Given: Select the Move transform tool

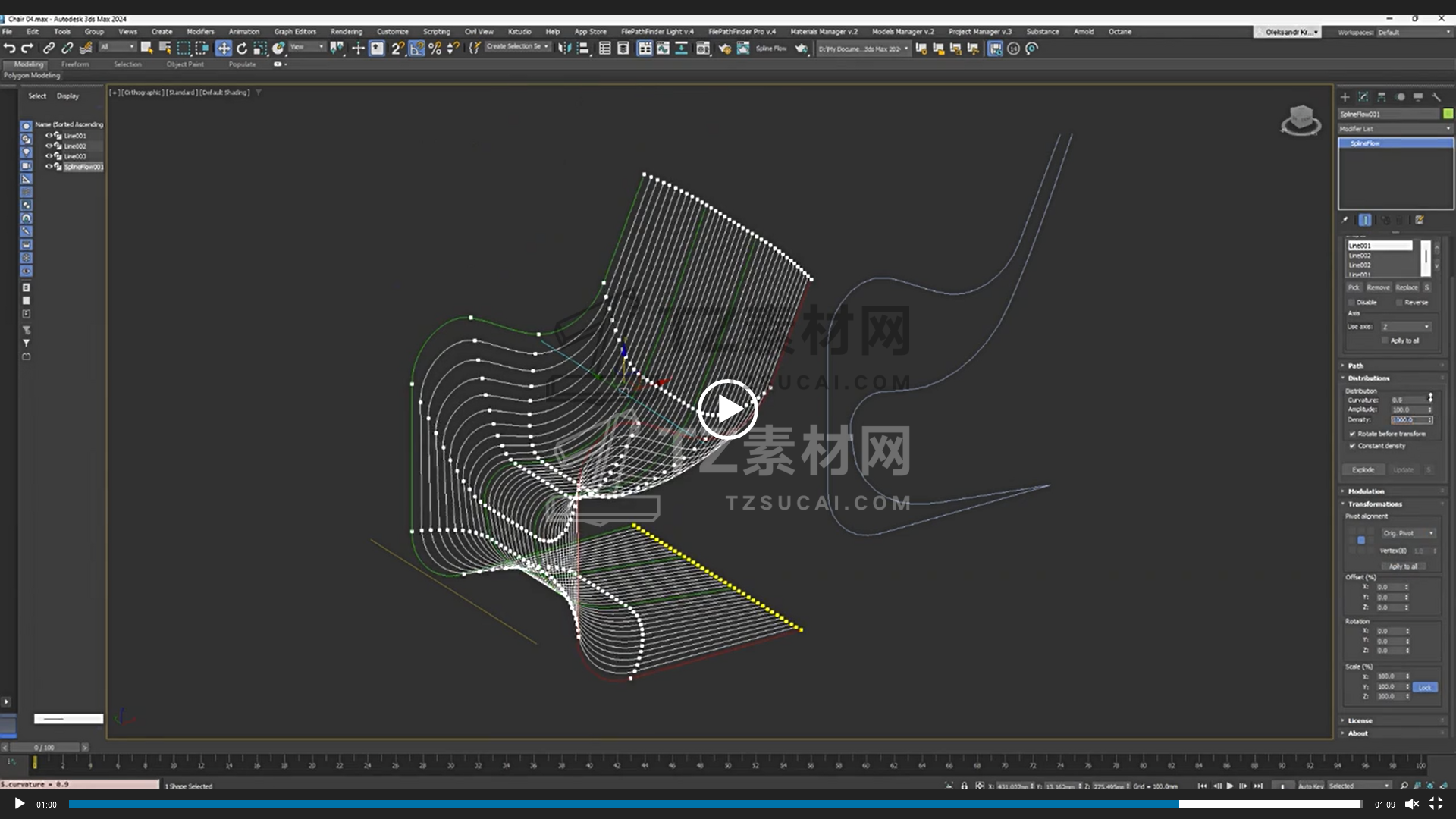Looking at the screenshot, I should [x=224, y=49].
